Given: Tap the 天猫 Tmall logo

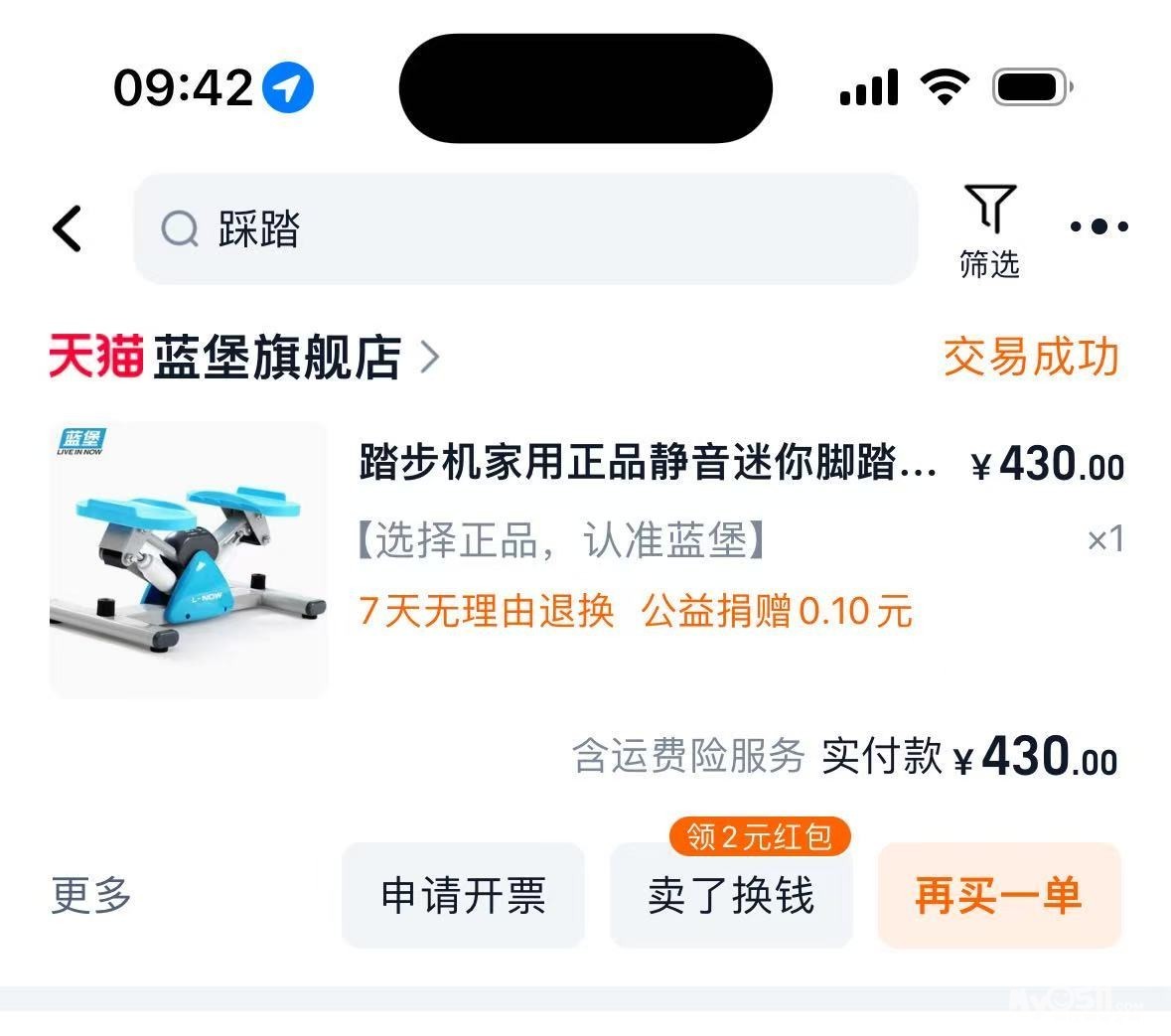Looking at the screenshot, I should 96,357.
